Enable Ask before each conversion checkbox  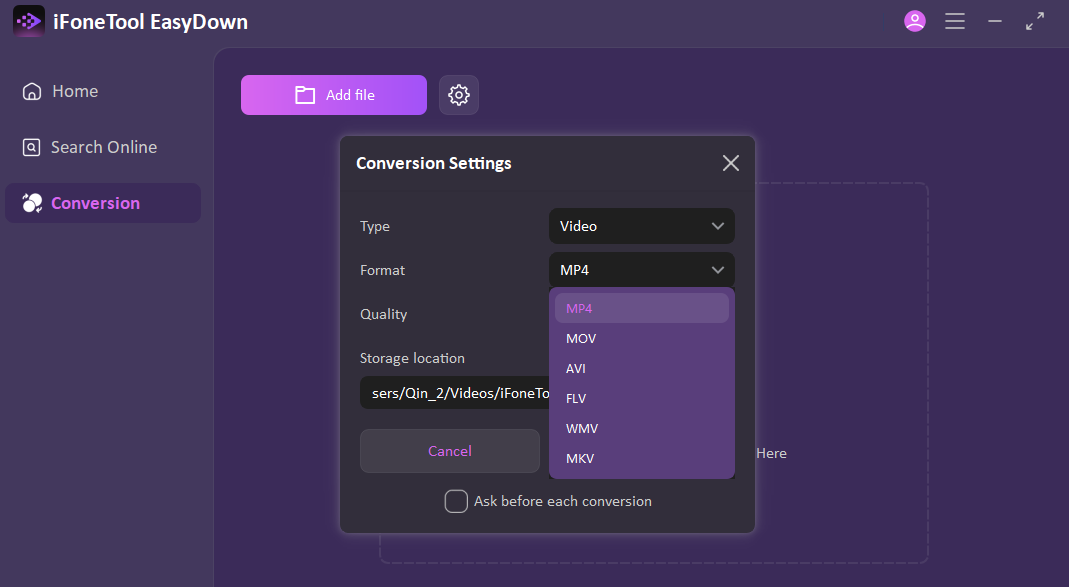[456, 501]
